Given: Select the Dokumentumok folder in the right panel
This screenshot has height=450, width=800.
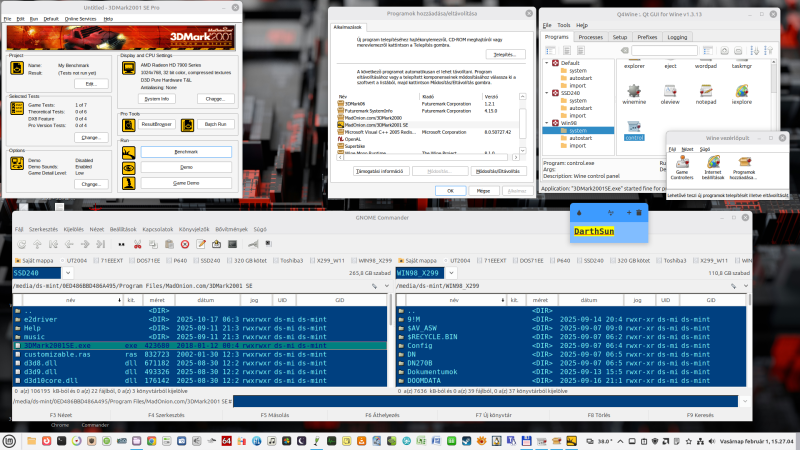Looking at the screenshot, I should [571, 372].
